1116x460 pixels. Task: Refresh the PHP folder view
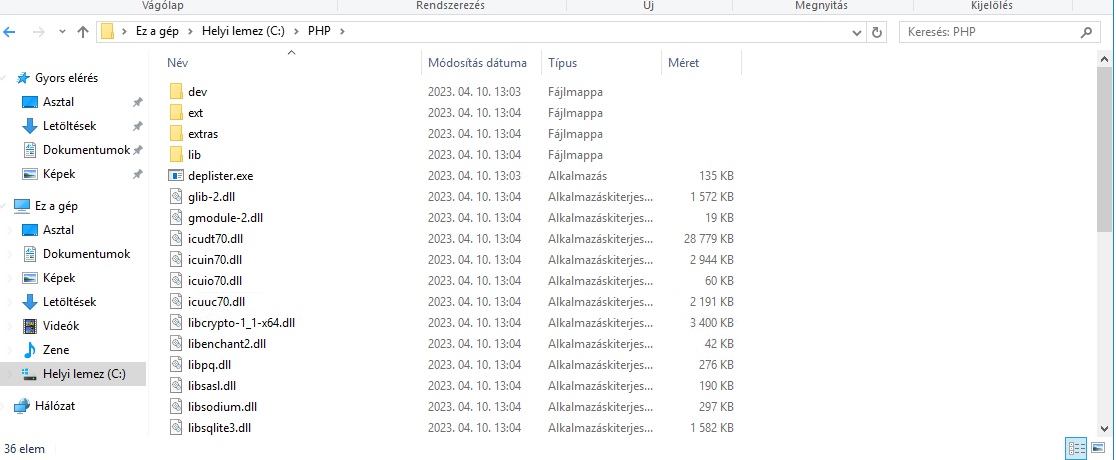(x=877, y=32)
